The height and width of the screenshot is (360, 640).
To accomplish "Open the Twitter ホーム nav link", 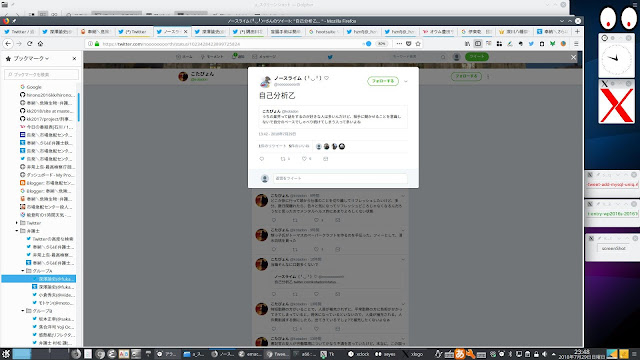I will click(x=184, y=57).
